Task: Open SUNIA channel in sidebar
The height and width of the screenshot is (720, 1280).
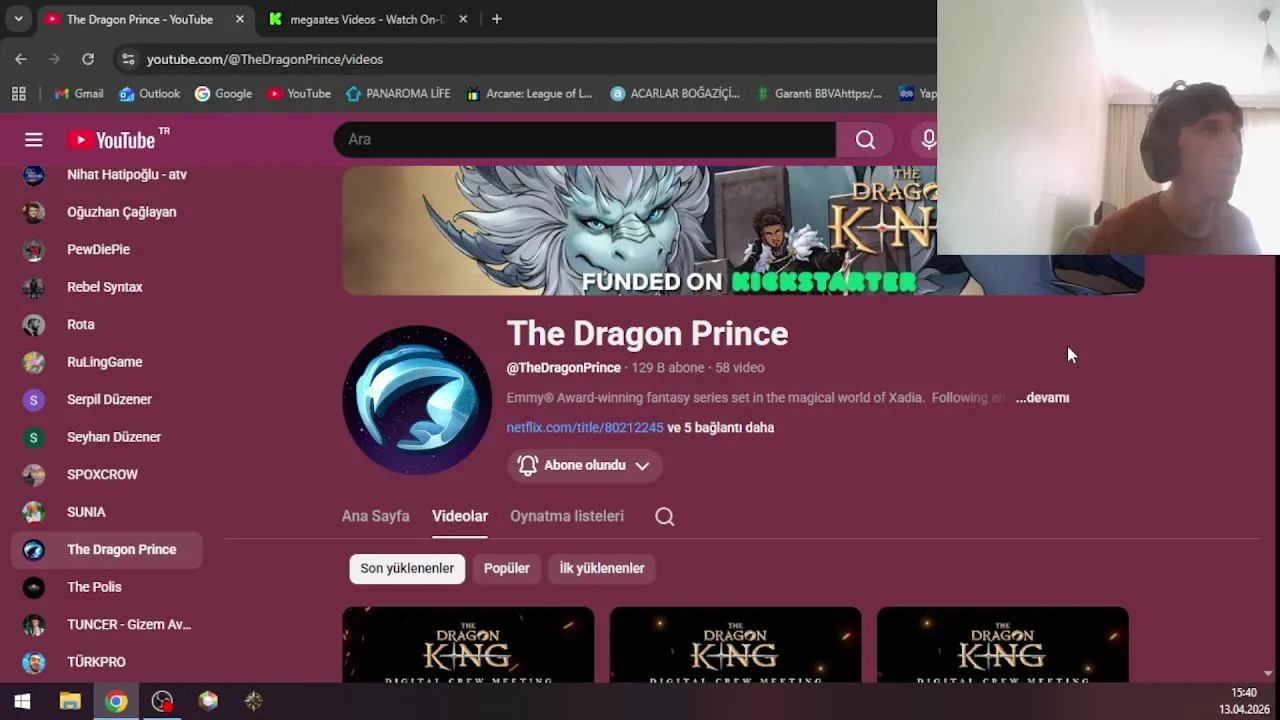Action: pos(107,512)
